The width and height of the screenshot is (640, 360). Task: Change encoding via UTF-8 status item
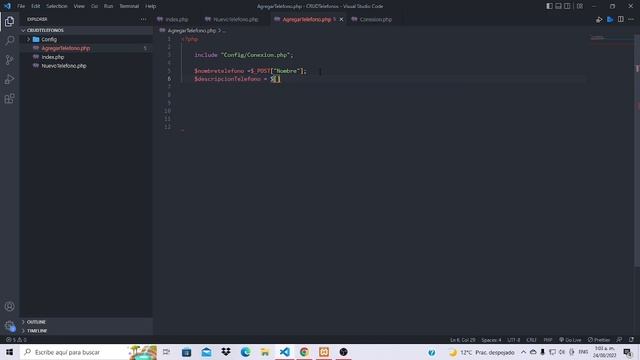(513, 340)
